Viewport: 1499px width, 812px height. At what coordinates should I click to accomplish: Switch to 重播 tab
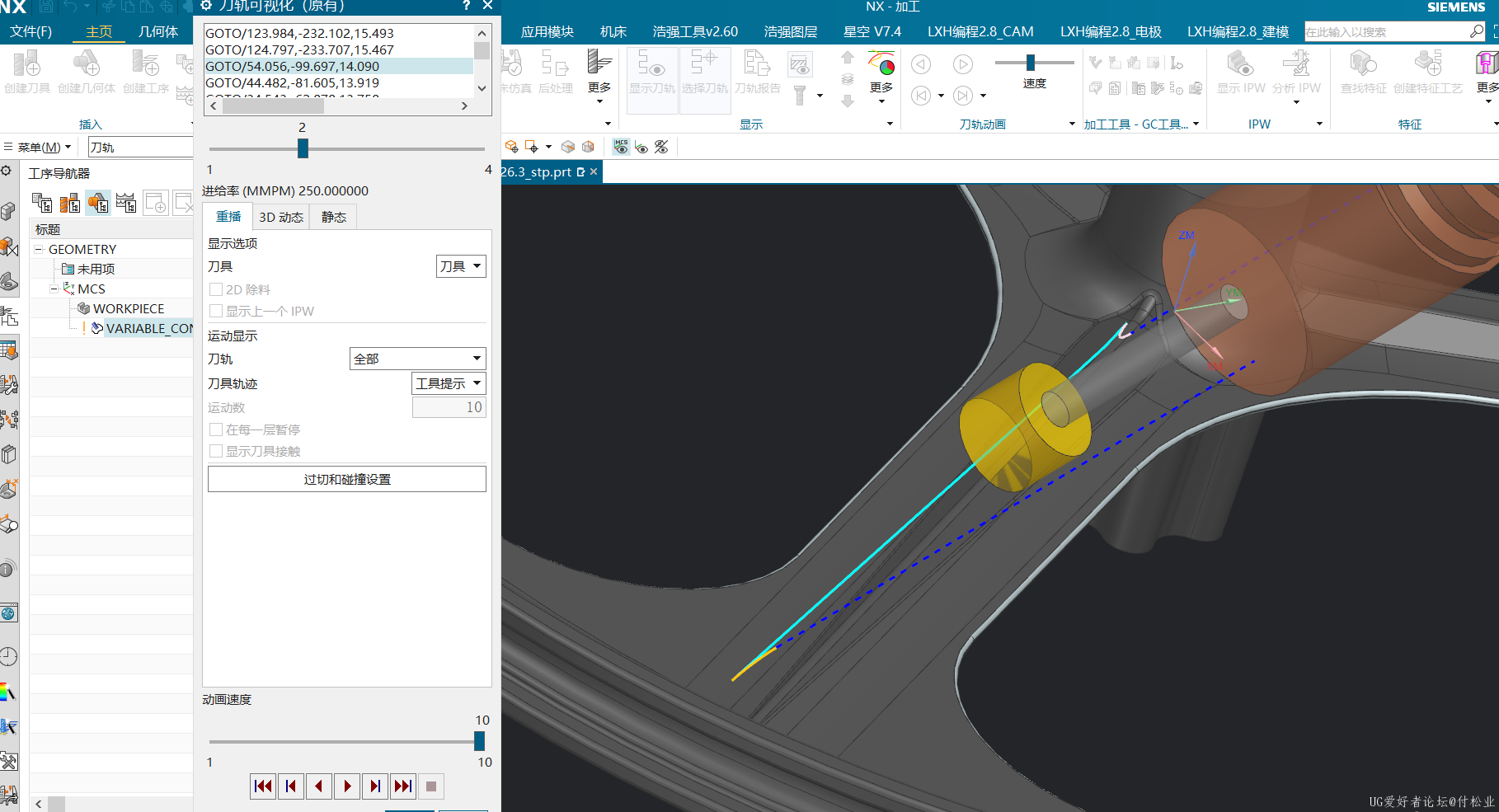click(x=228, y=217)
